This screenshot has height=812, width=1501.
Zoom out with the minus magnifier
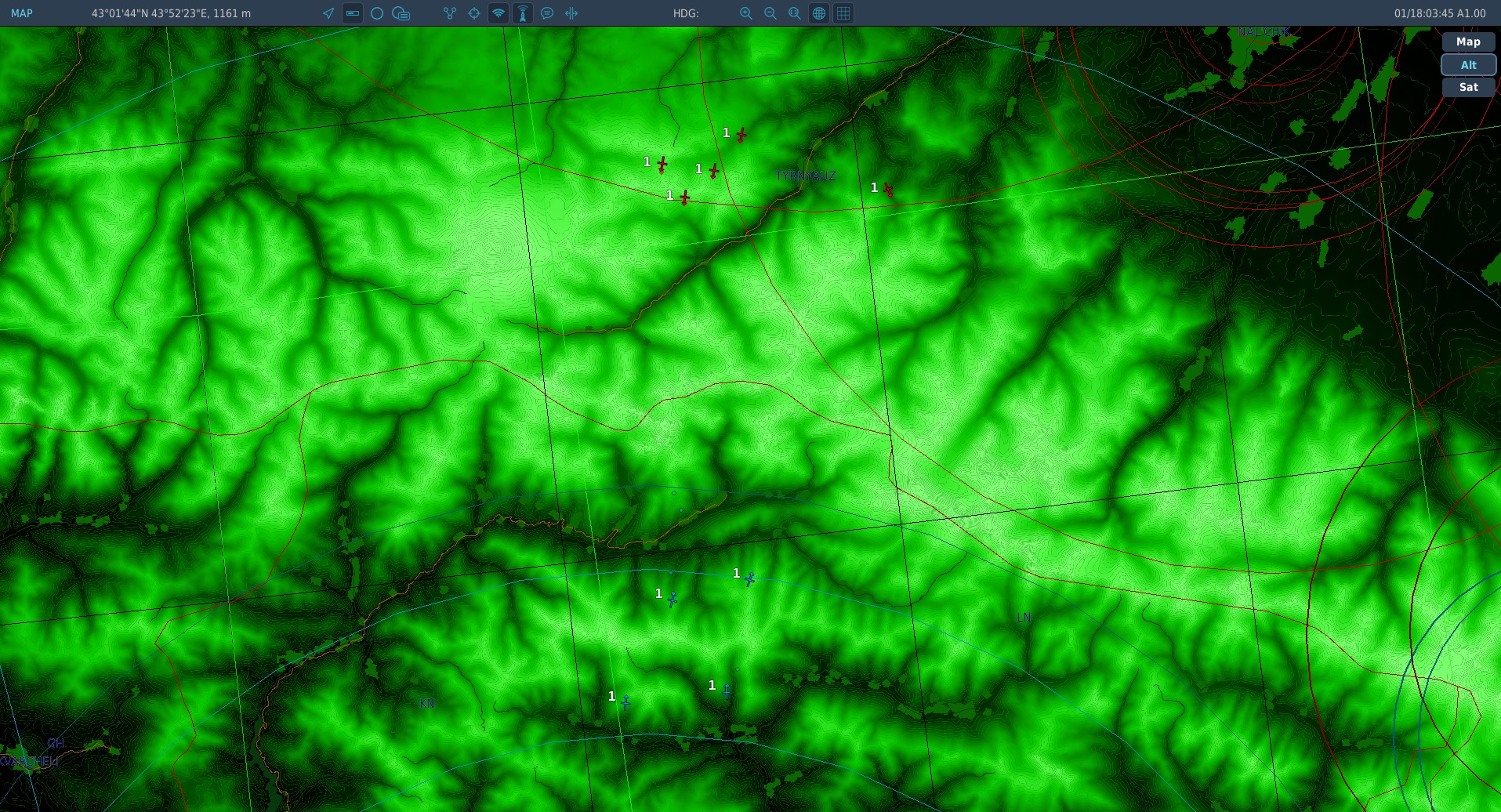coord(770,13)
